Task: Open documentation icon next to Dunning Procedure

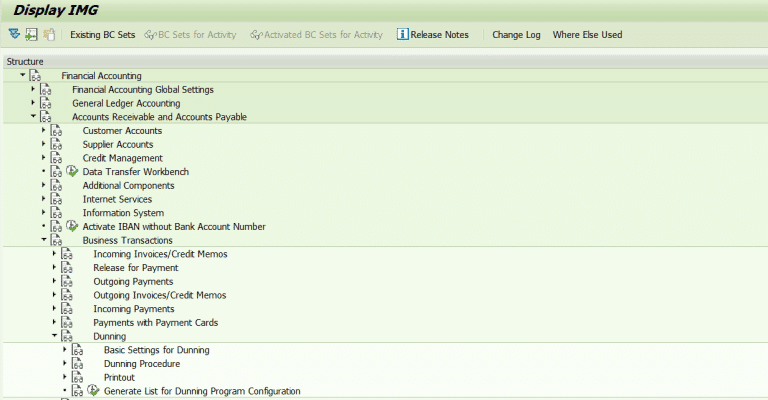Action: coord(77,364)
